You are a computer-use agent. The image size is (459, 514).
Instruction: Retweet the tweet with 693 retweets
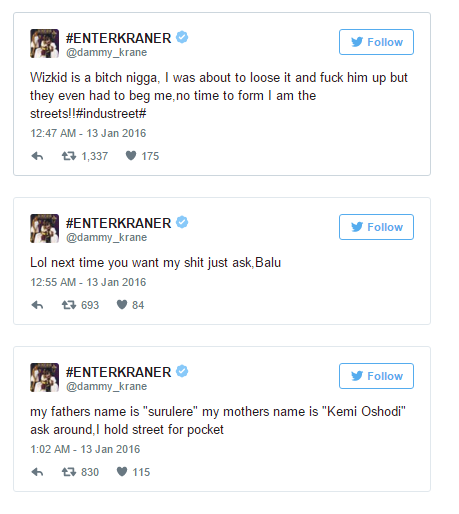tap(69, 305)
